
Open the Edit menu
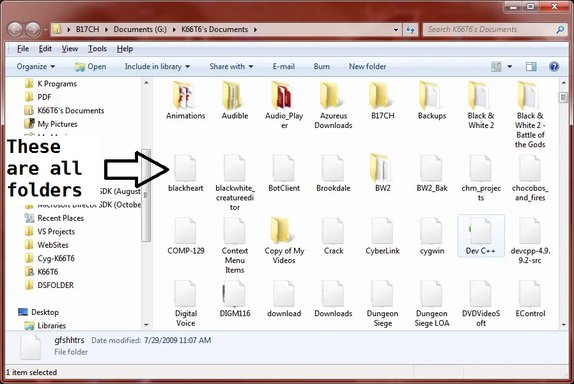point(45,49)
